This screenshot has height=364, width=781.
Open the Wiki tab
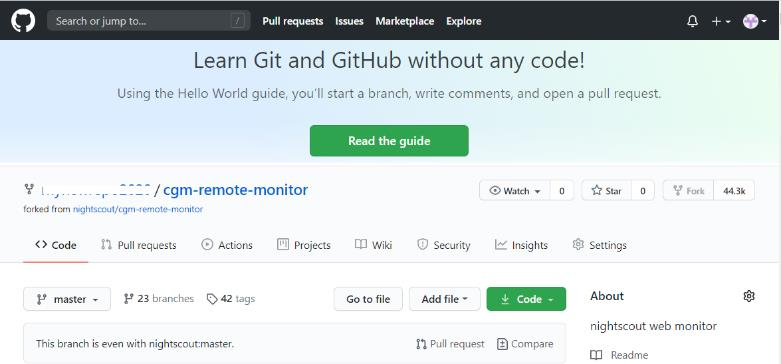pos(373,245)
